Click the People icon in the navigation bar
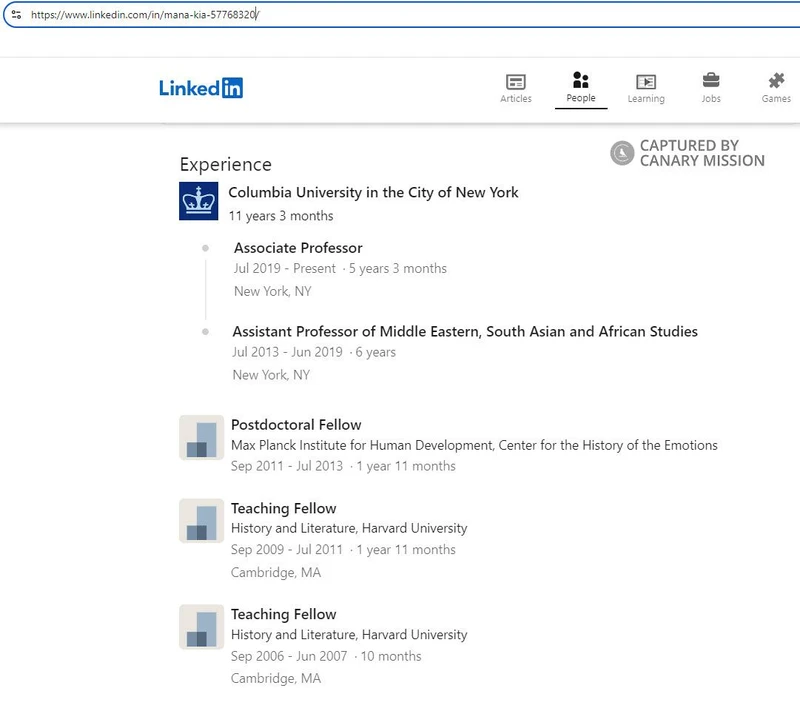The height and width of the screenshot is (710, 800). 581,82
